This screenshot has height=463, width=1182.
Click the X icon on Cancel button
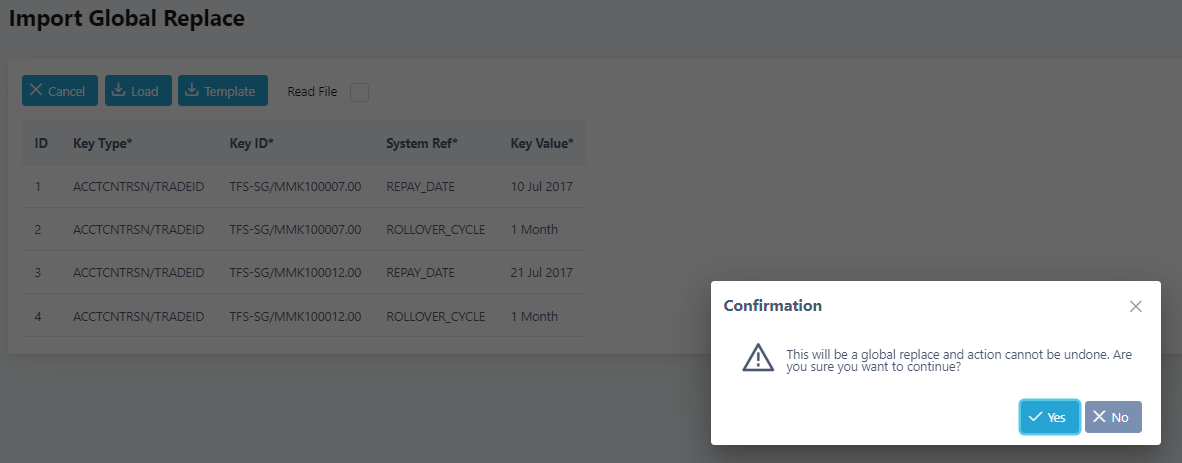pos(35,90)
